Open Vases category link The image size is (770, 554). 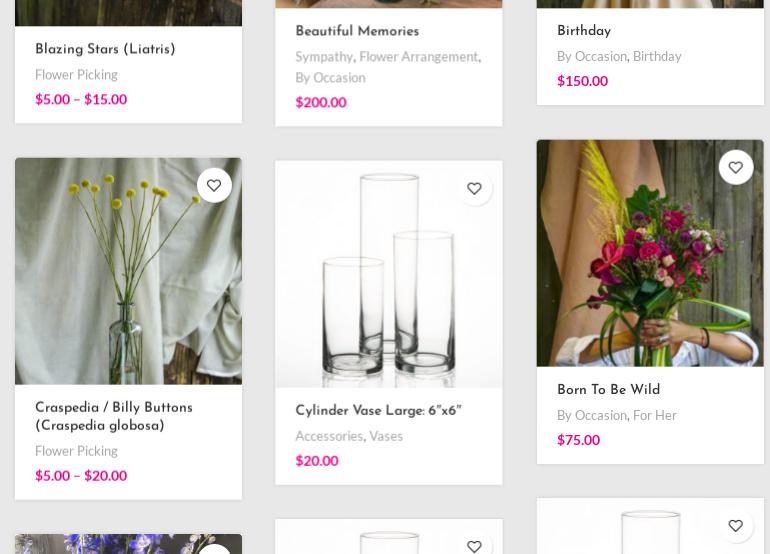[x=386, y=436]
